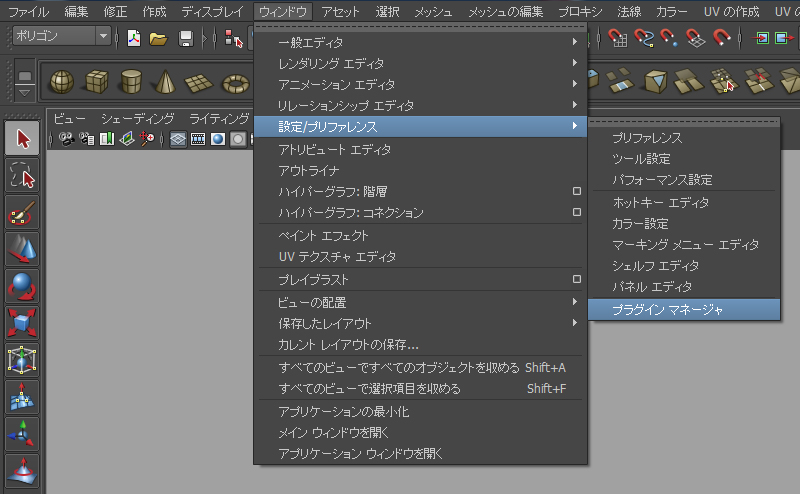Toggle Snap to Curves magnet icon

pos(644,38)
